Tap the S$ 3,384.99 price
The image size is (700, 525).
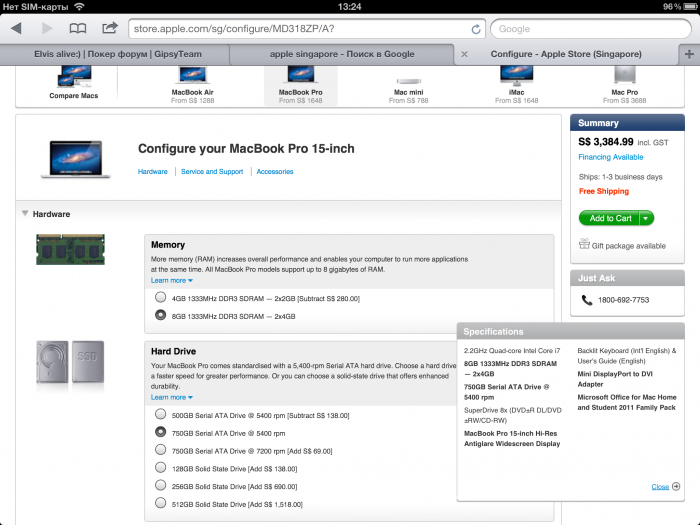(x=606, y=142)
